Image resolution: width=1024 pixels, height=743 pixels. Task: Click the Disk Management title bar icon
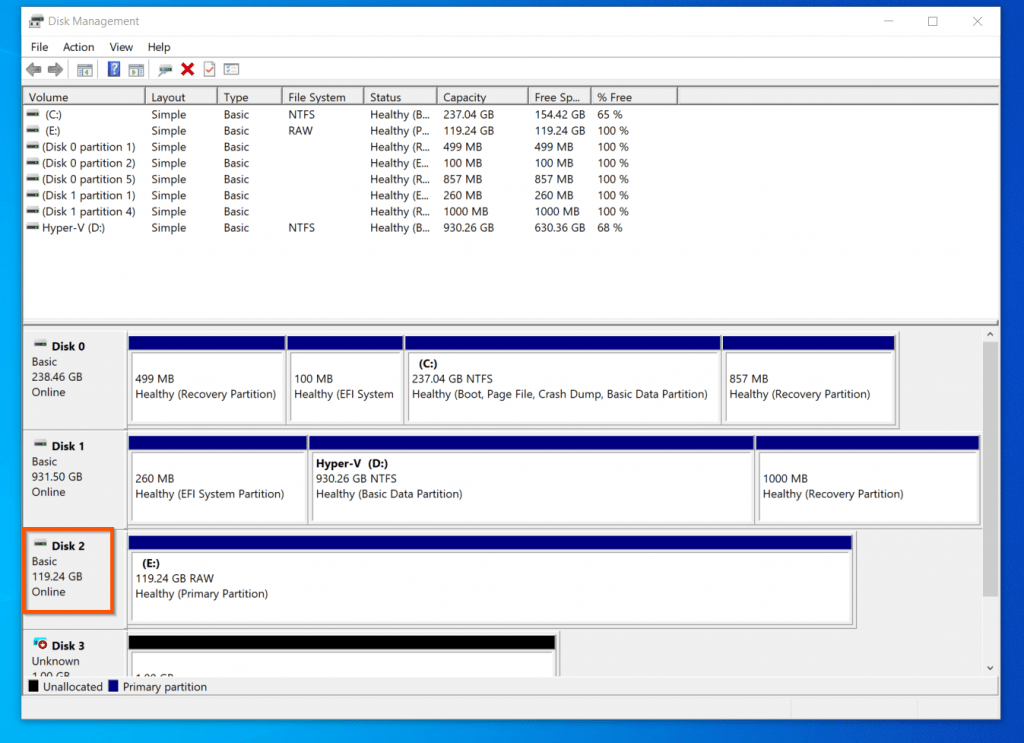(x=36, y=20)
